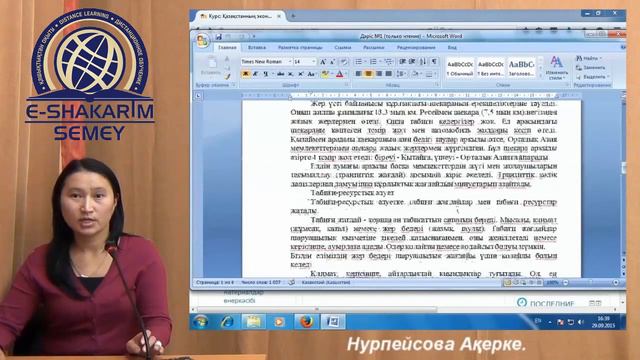This screenshot has height=360, width=640.
Task: Apply Без интервала style
Action: (491, 68)
